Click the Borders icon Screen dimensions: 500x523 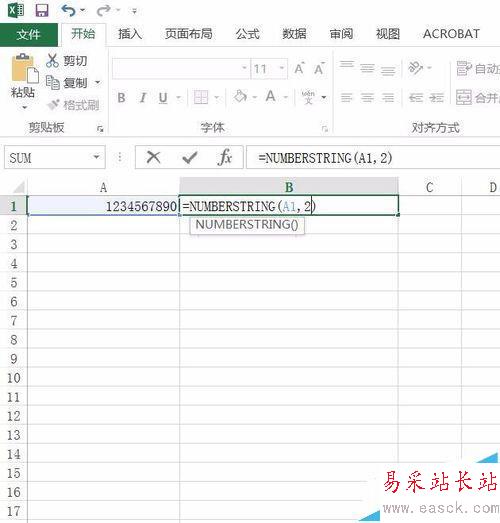(201, 98)
